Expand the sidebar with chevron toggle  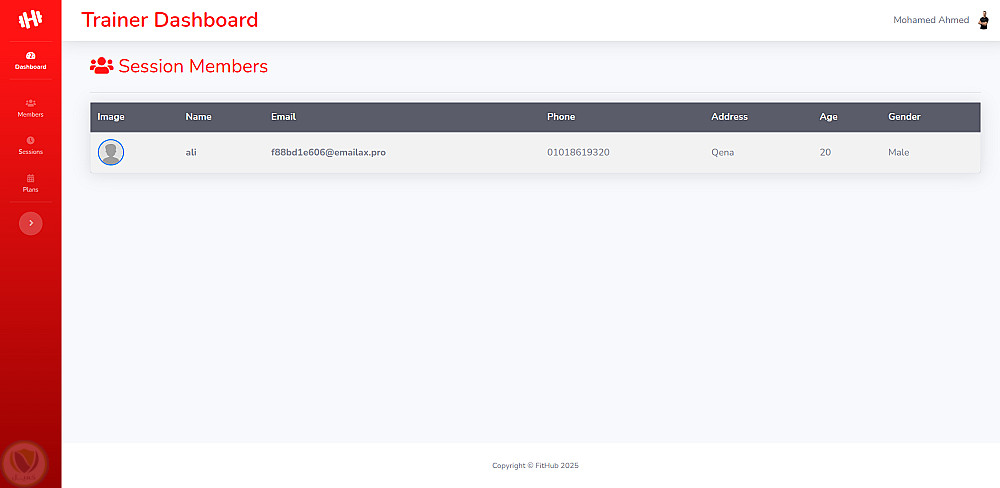coord(31,223)
